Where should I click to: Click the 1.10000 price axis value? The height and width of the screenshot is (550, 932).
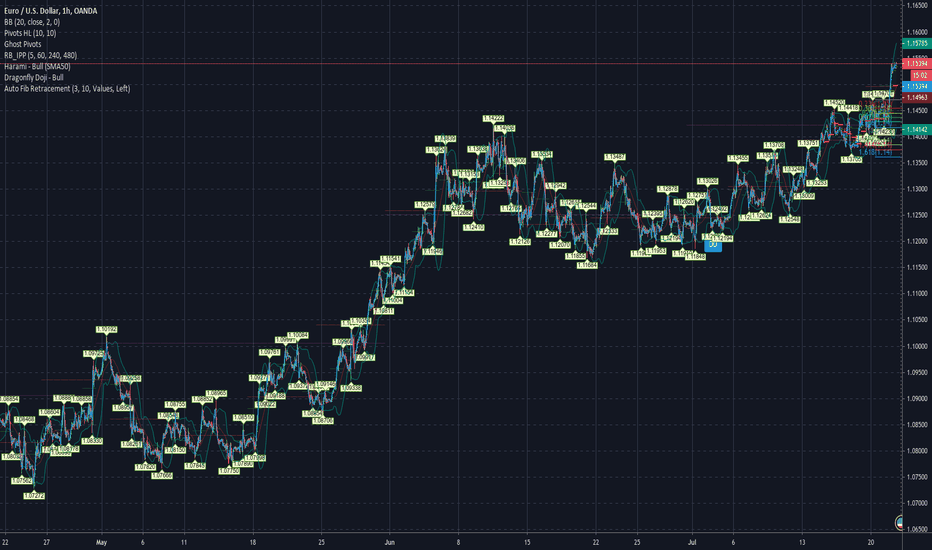tap(917, 346)
